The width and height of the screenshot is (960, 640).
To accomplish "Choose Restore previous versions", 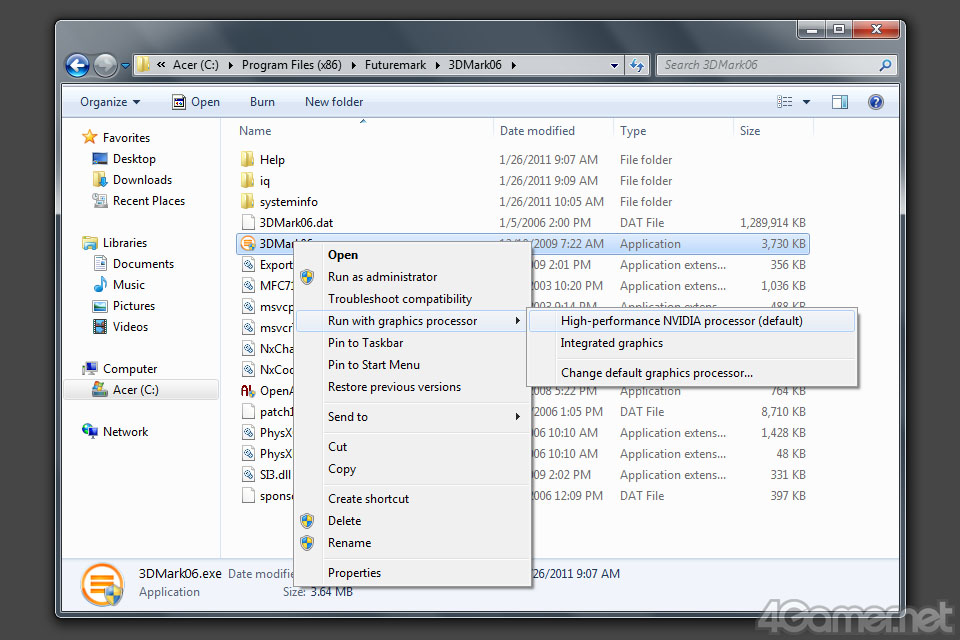I will tap(394, 387).
